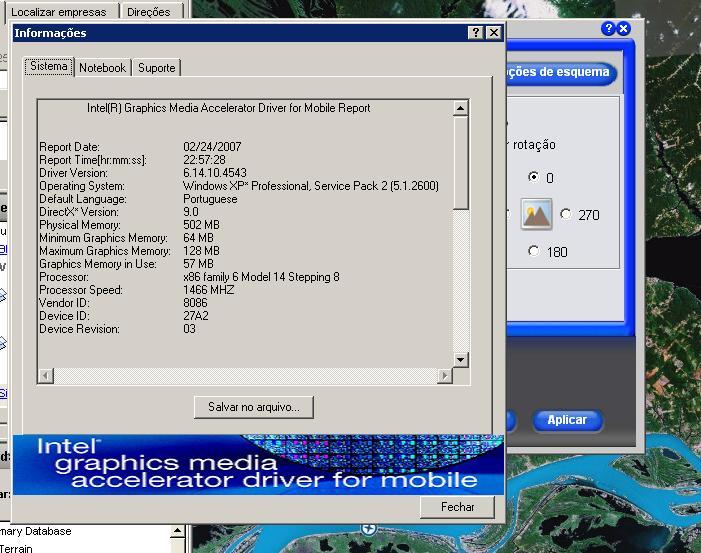Click the Default Language value Portuguese

click(210, 199)
